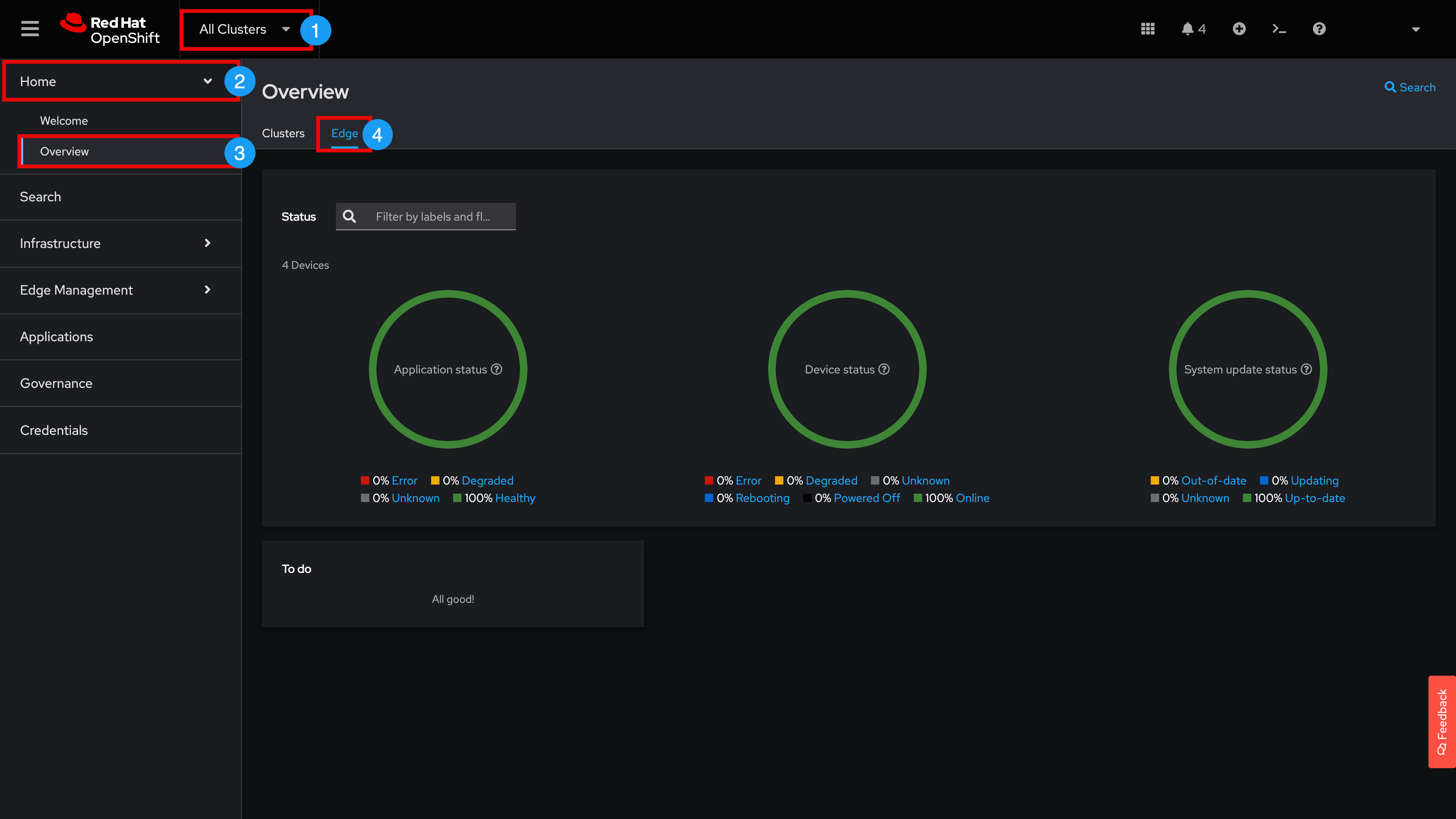Viewport: 1456px width, 819px height.
Task: Open Unknown link under Application status
Action: pyautogui.click(x=416, y=498)
